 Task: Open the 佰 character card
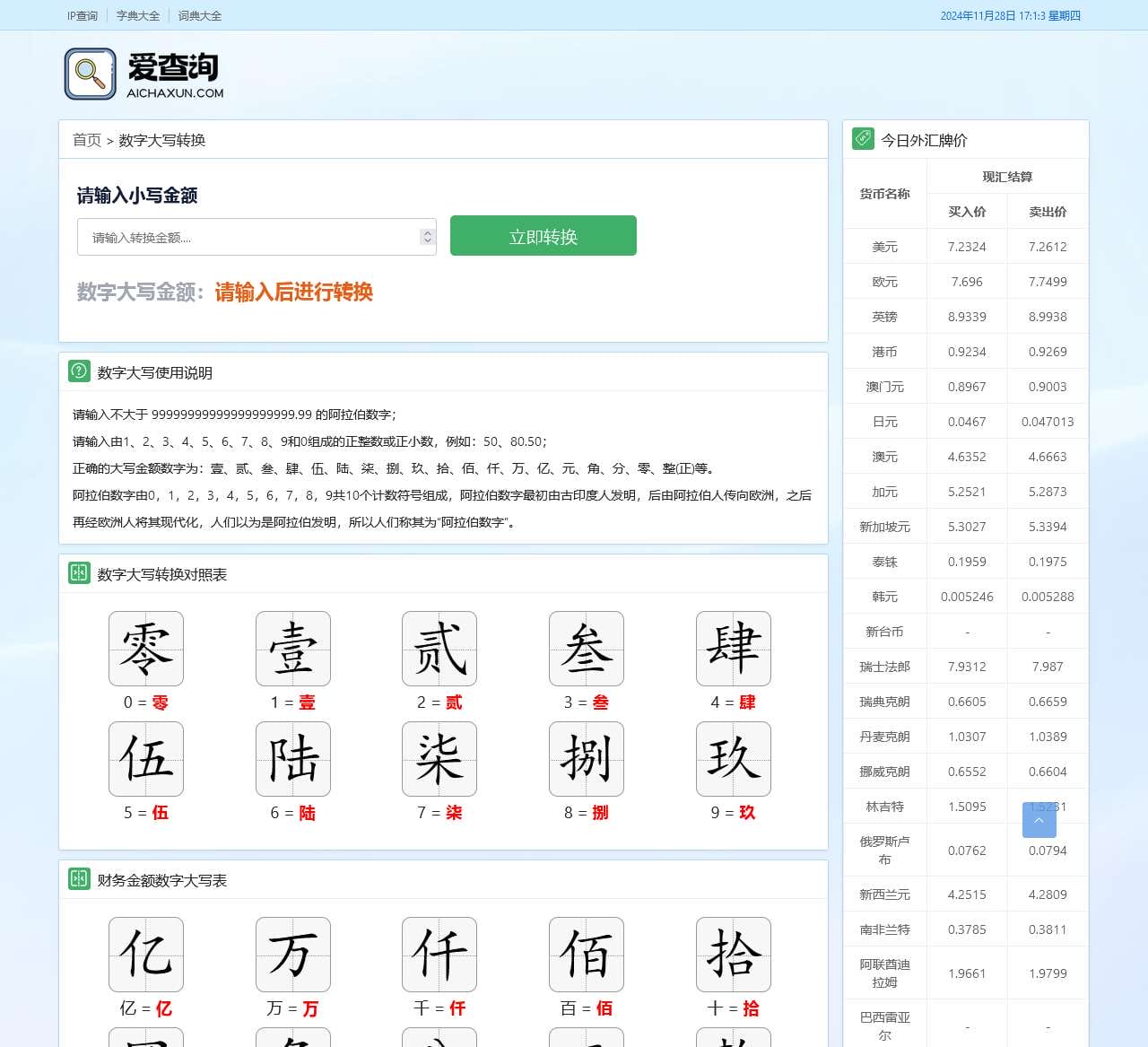587,955
